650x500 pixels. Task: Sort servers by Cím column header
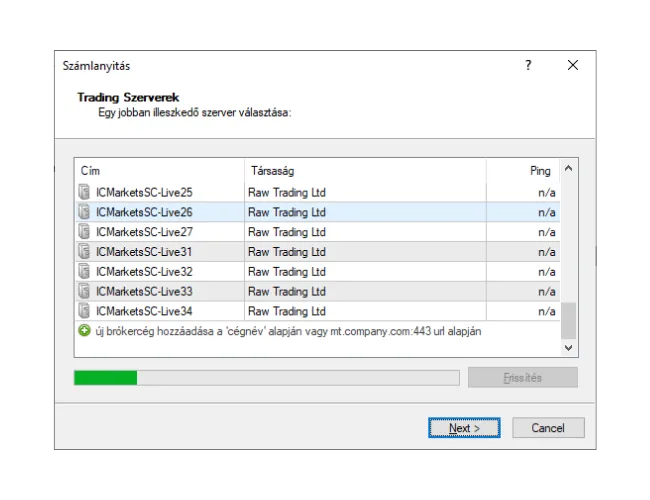coord(159,171)
